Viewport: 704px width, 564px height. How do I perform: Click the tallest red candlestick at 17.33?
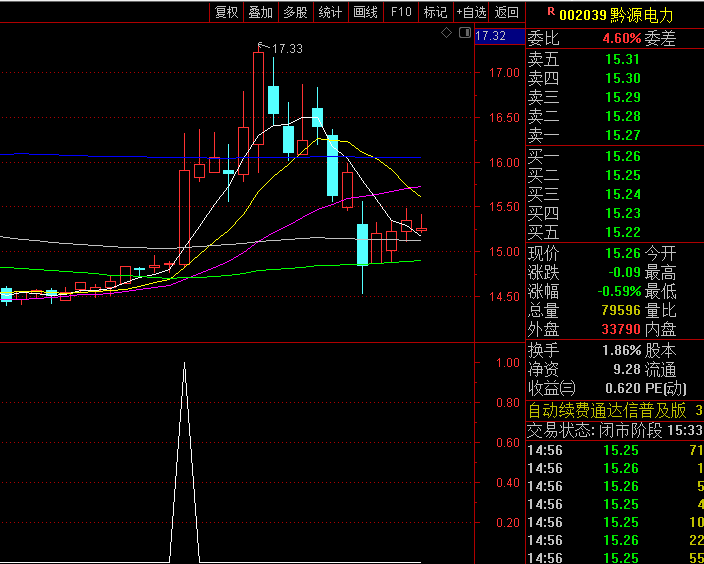tap(259, 99)
